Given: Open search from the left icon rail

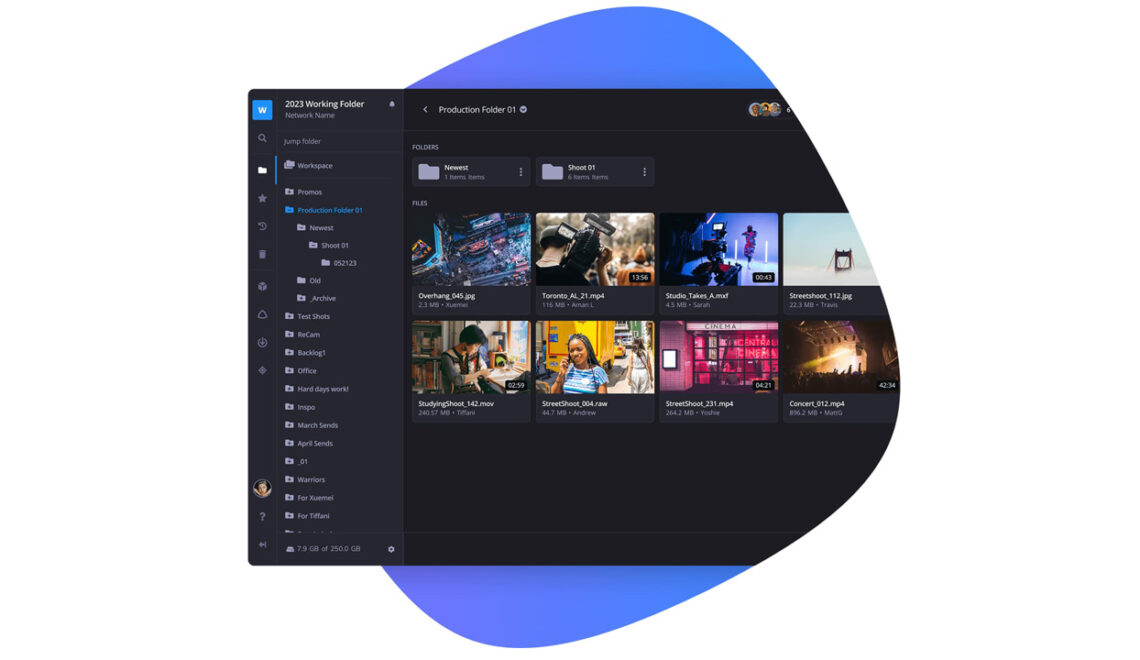Looking at the screenshot, I should point(262,138).
